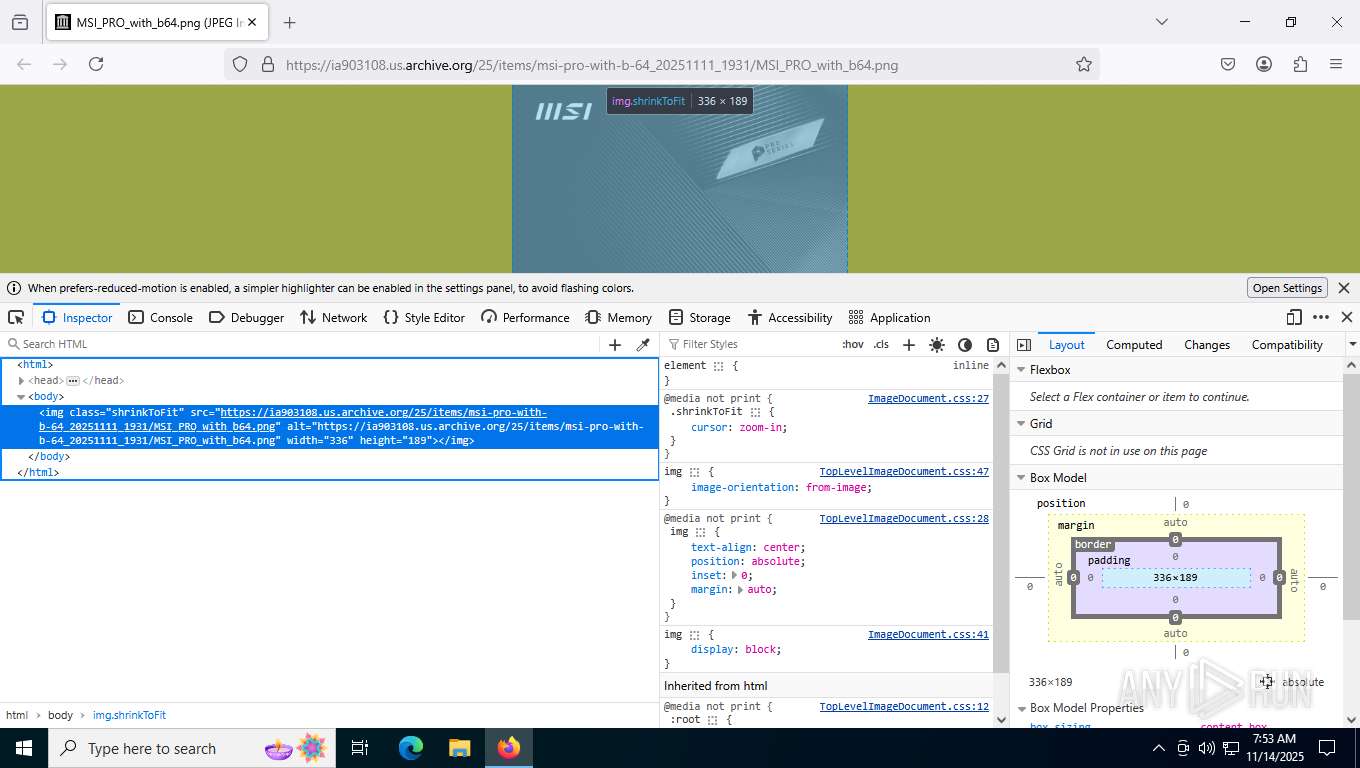This screenshot has width=1360, height=768.
Task: Launch Microsoft Edge from the taskbar
Action: pyautogui.click(x=411, y=748)
